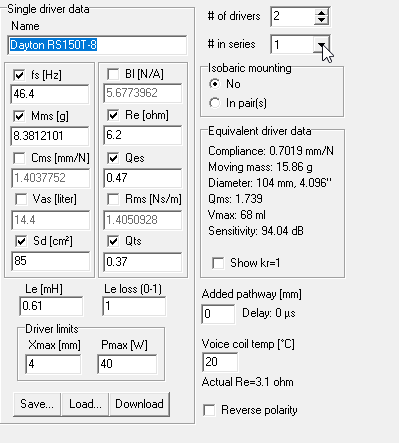Click the Save... button
The height and width of the screenshot is (443, 399).
pyautogui.click(x=37, y=404)
